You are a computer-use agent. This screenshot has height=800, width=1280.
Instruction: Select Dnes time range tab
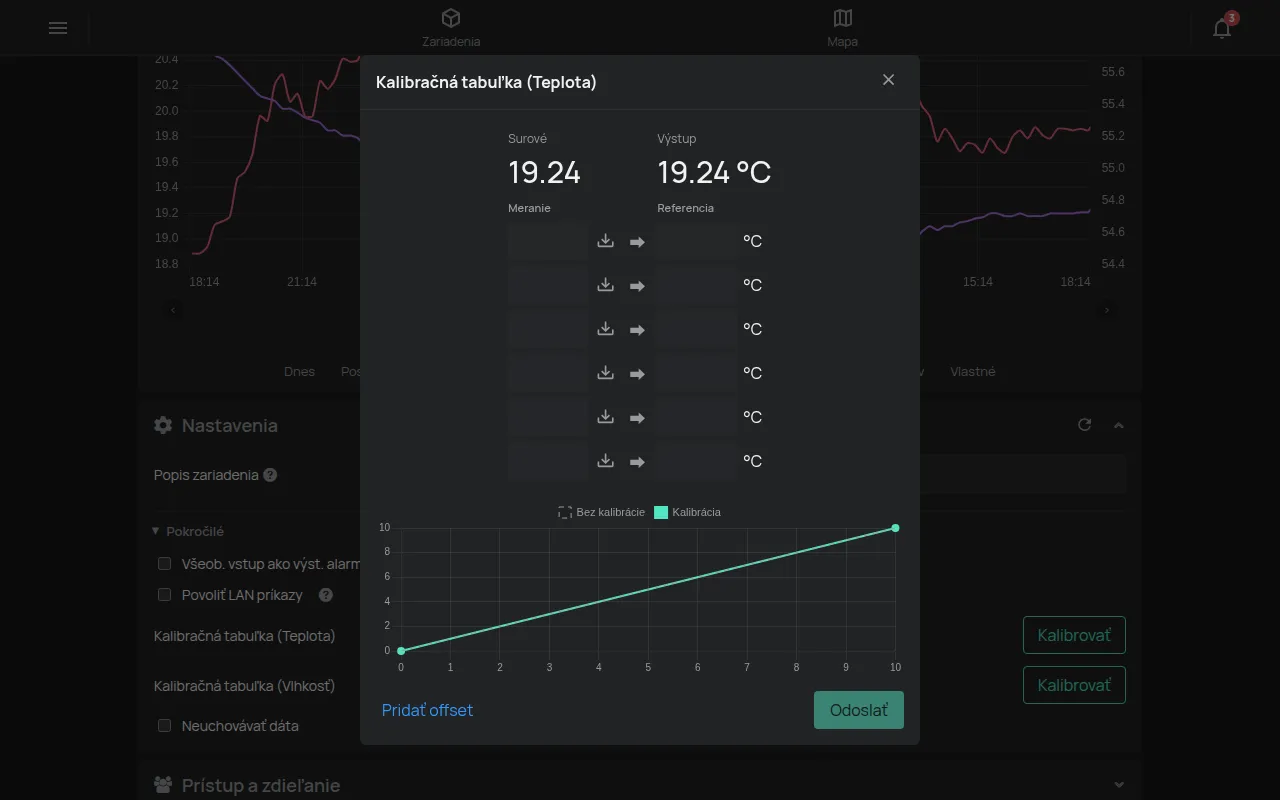tap(299, 371)
